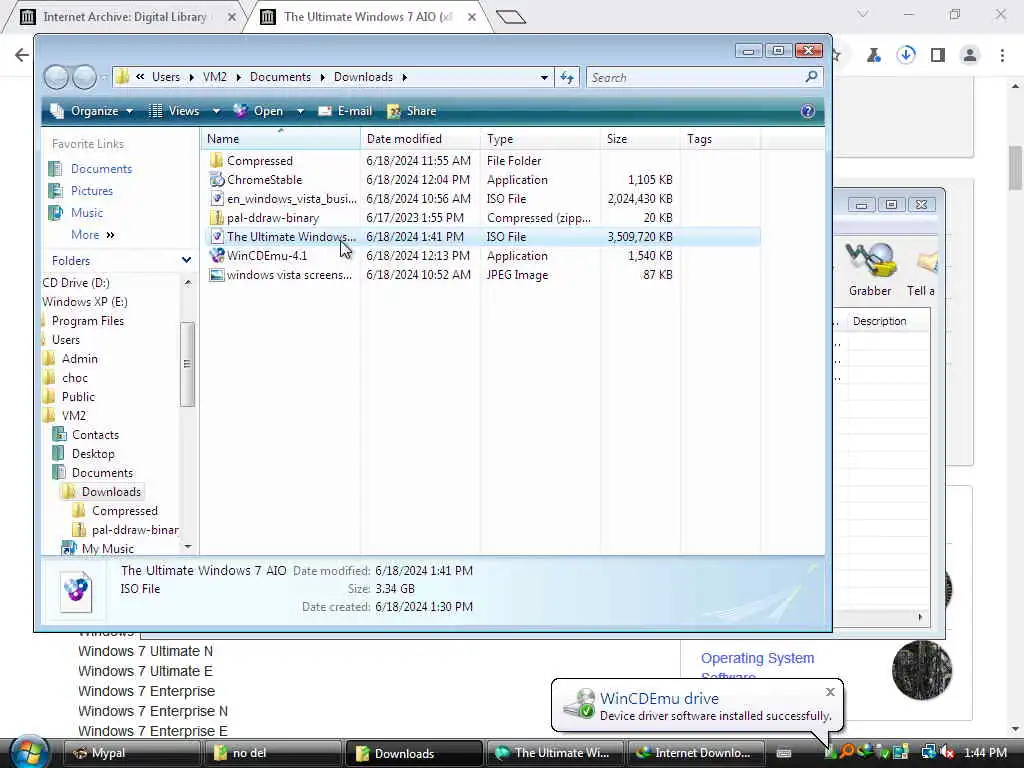The image size is (1024, 768).
Task: Open the address bar history dropdown
Action: point(544,77)
